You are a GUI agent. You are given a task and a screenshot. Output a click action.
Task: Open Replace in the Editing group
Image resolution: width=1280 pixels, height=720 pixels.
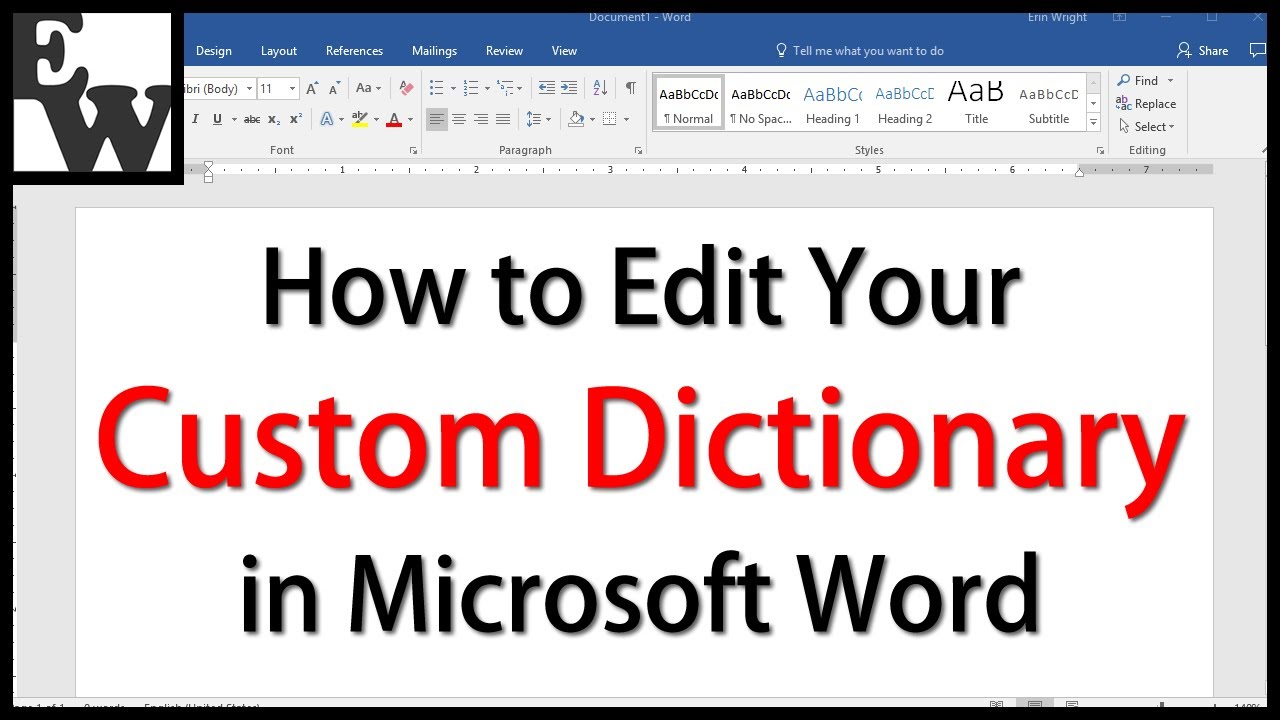(1146, 104)
